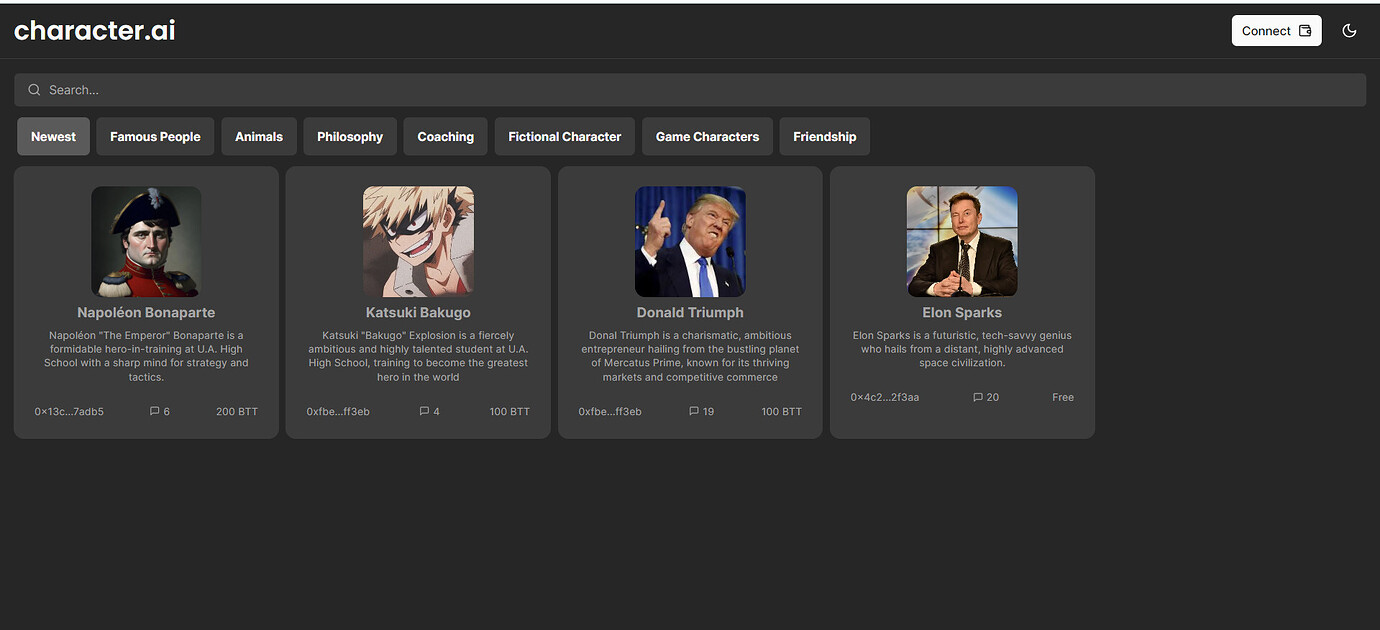Select the Animals category tab
The image size is (1380, 630).
coord(259,137)
